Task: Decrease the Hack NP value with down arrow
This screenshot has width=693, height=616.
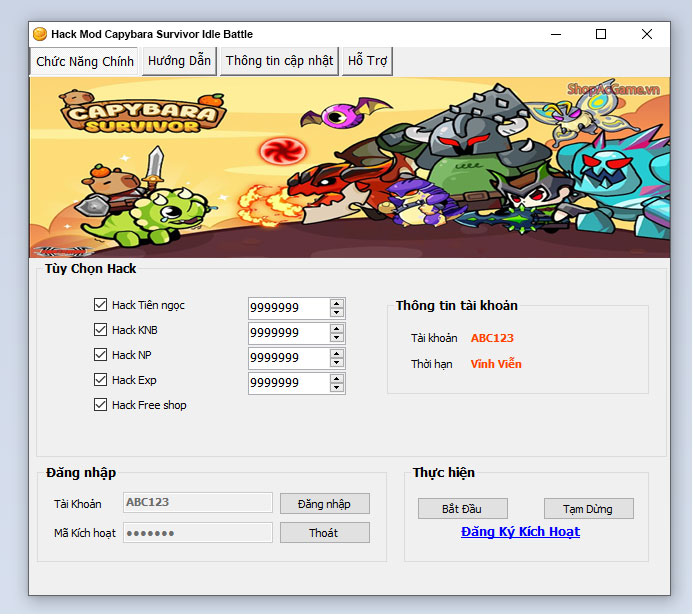Action: click(336, 362)
